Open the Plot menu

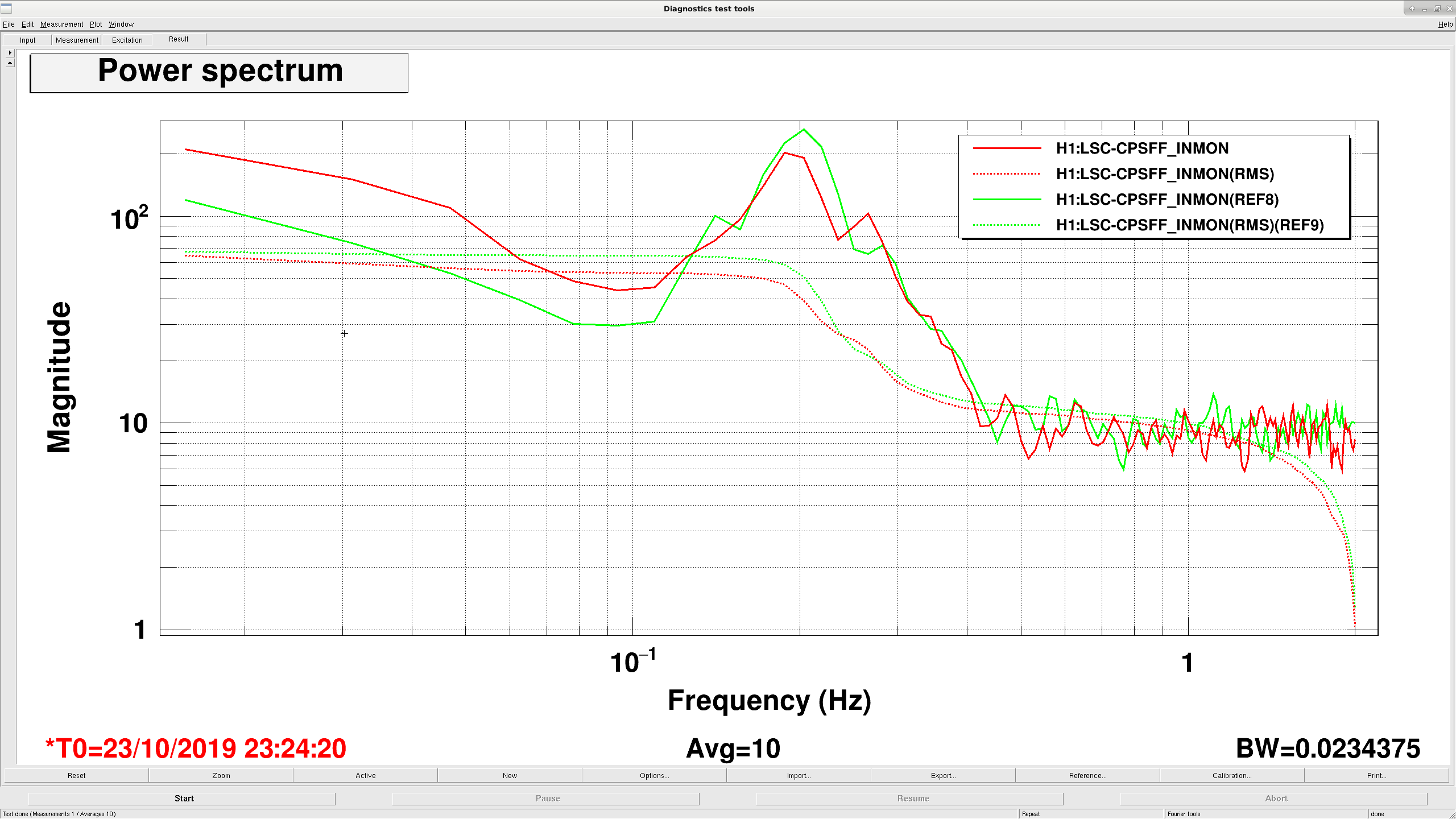[x=96, y=24]
